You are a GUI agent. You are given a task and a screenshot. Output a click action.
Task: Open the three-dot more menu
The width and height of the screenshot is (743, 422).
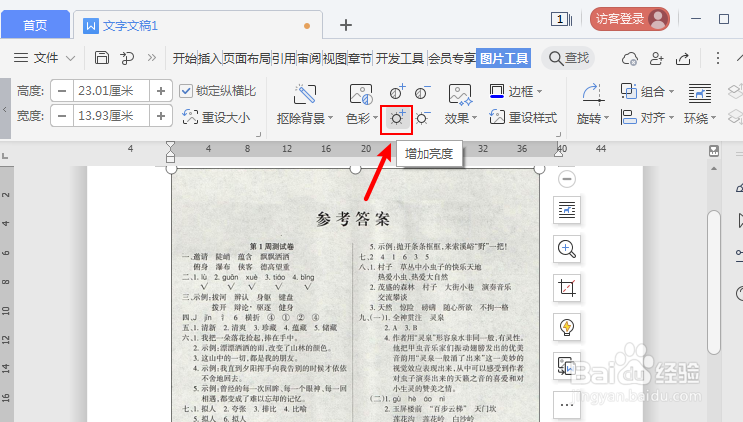pyautogui.click(x=717, y=58)
